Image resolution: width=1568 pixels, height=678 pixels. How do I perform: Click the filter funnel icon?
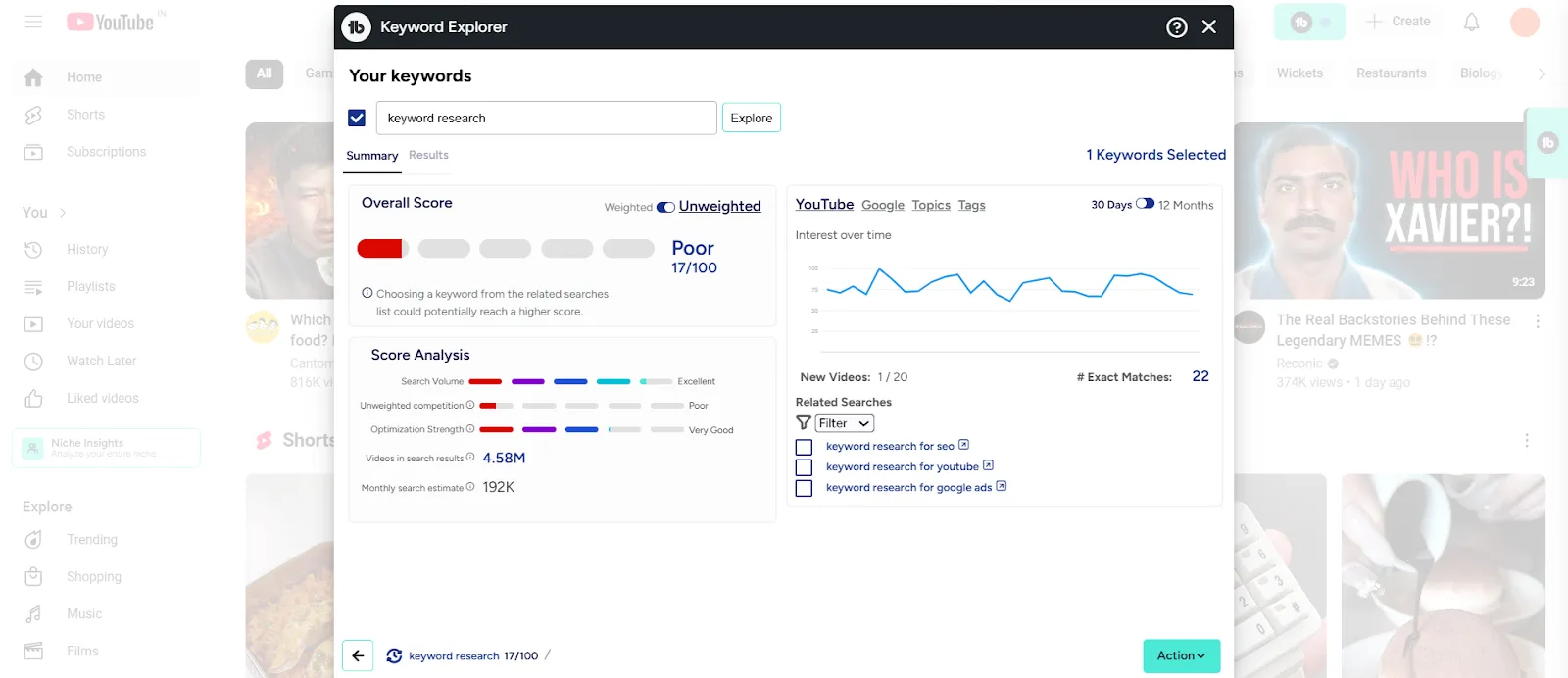point(804,423)
